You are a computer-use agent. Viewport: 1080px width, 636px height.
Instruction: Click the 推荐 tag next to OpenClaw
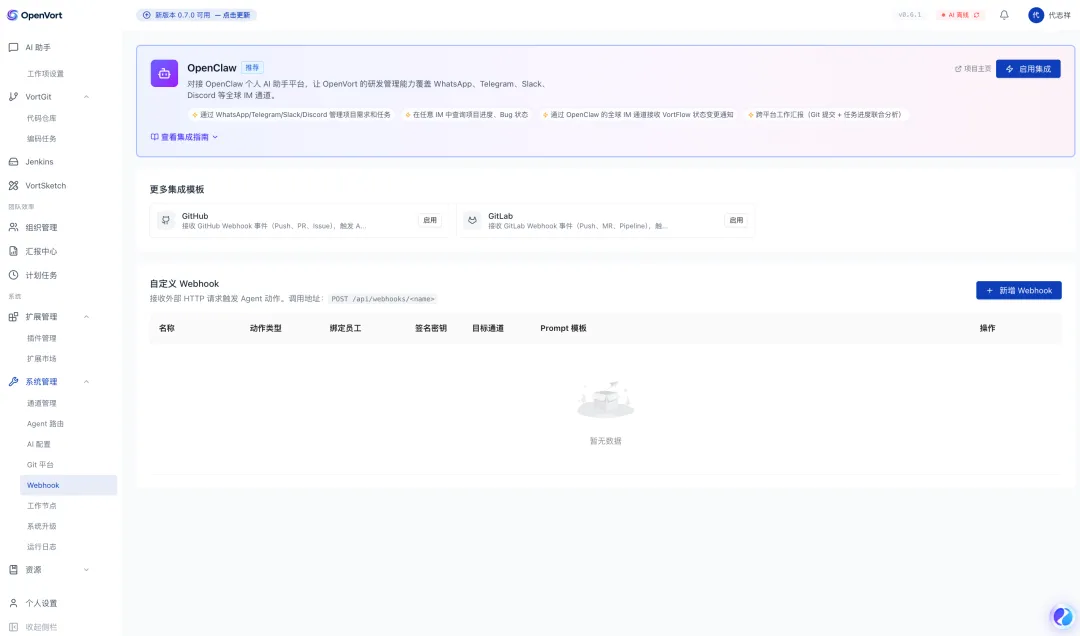point(252,68)
